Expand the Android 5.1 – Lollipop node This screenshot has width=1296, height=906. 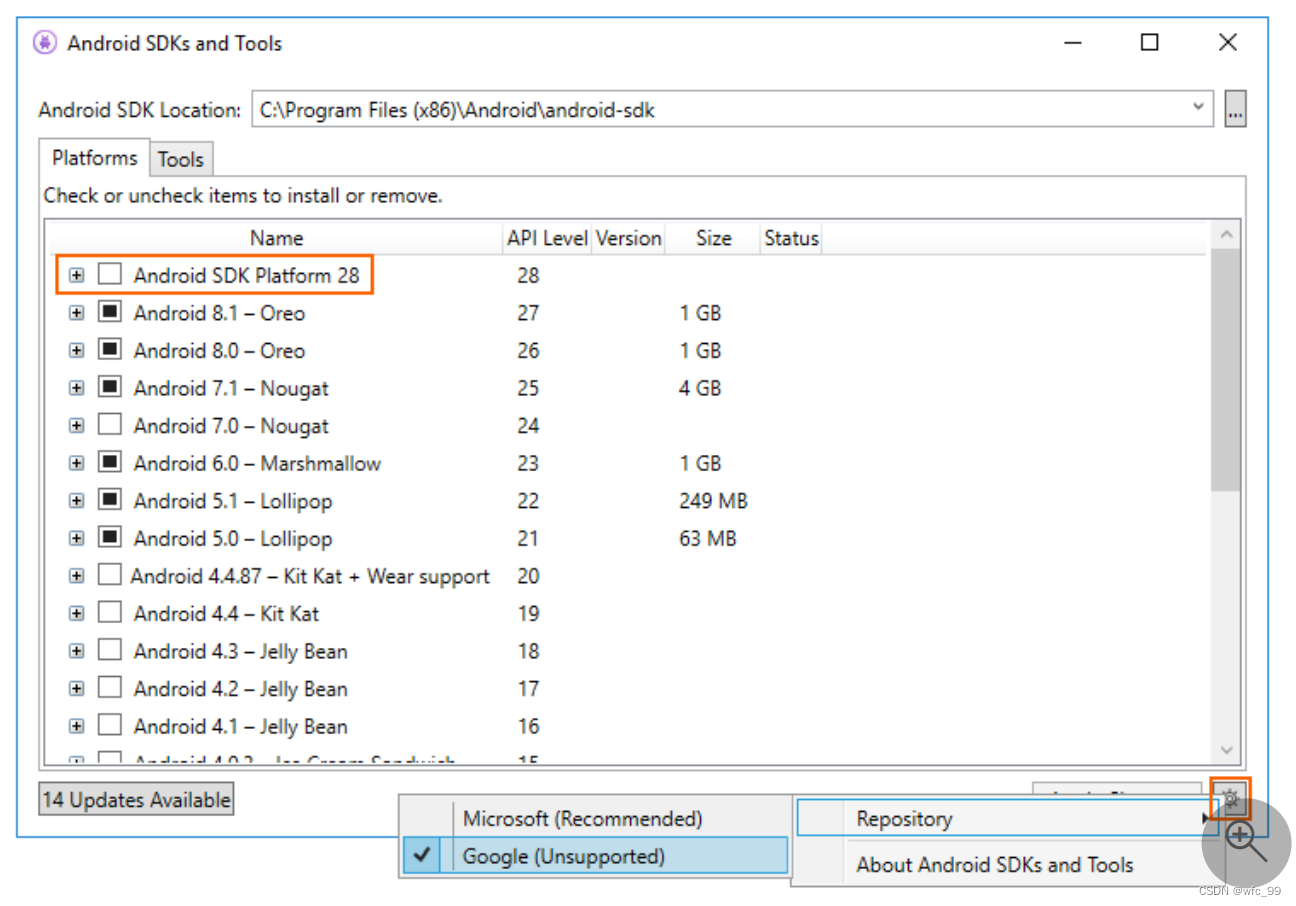click(77, 500)
